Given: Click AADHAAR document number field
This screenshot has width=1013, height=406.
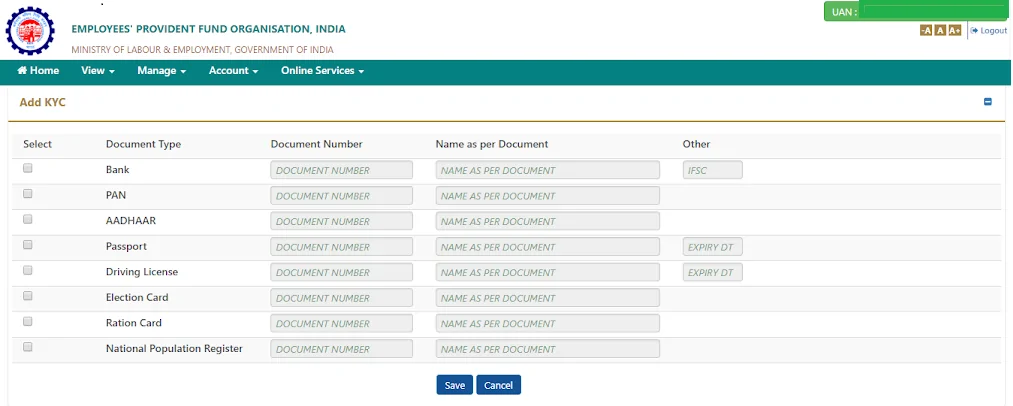Looking at the screenshot, I should click(x=342, y=221).
